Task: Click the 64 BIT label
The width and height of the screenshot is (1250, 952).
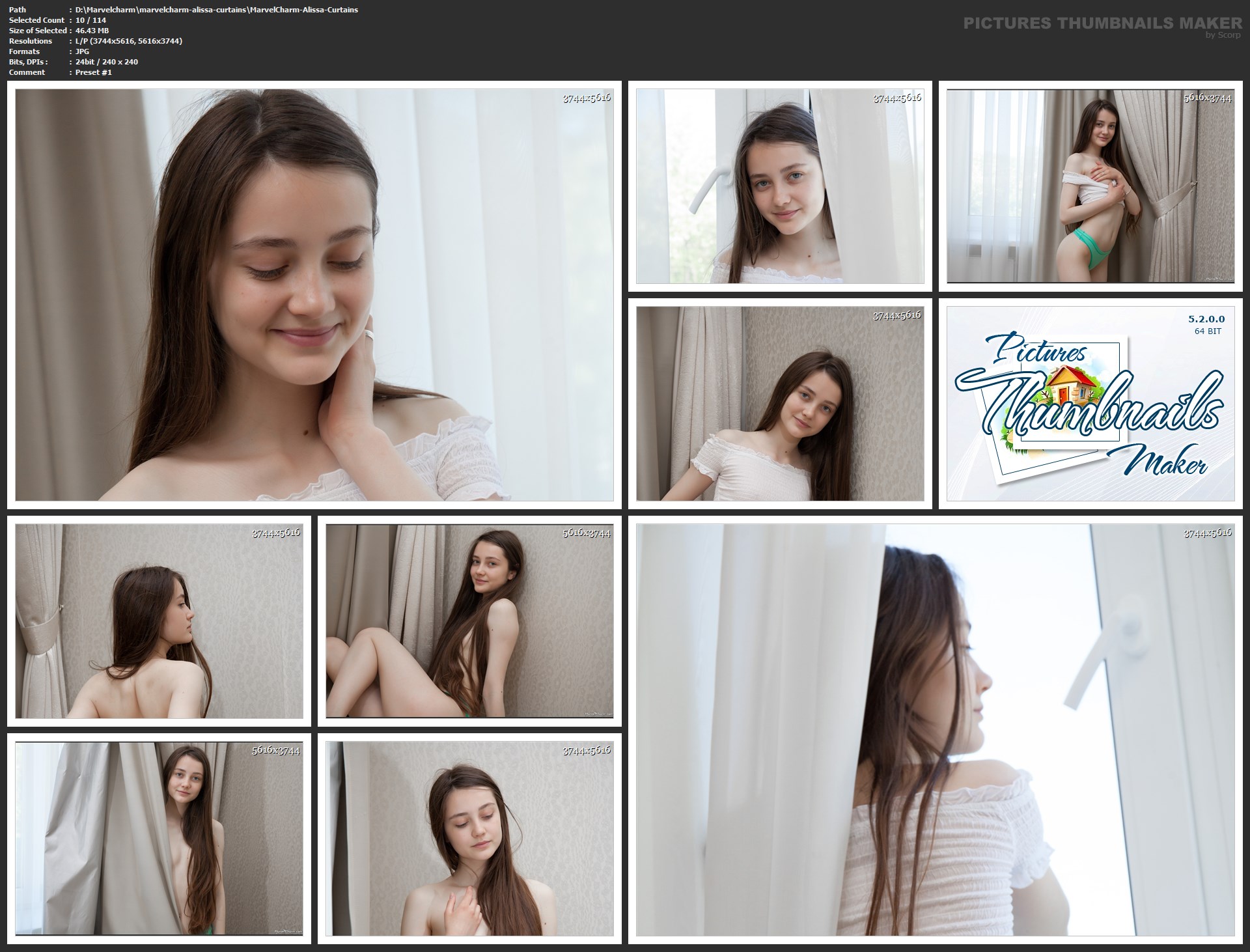Action: tap(1208, 331)
